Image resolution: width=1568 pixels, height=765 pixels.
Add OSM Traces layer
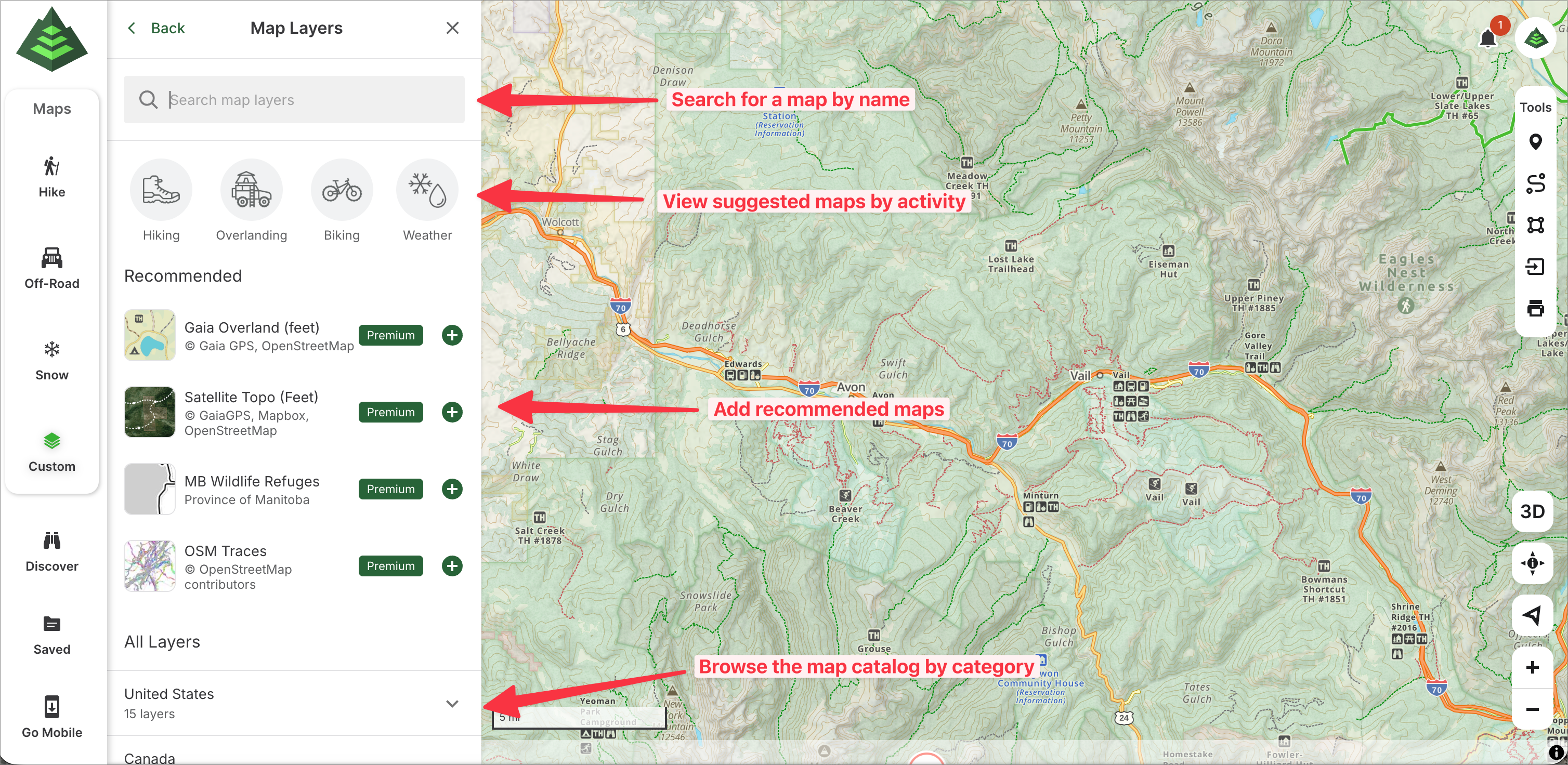(452, 566)
